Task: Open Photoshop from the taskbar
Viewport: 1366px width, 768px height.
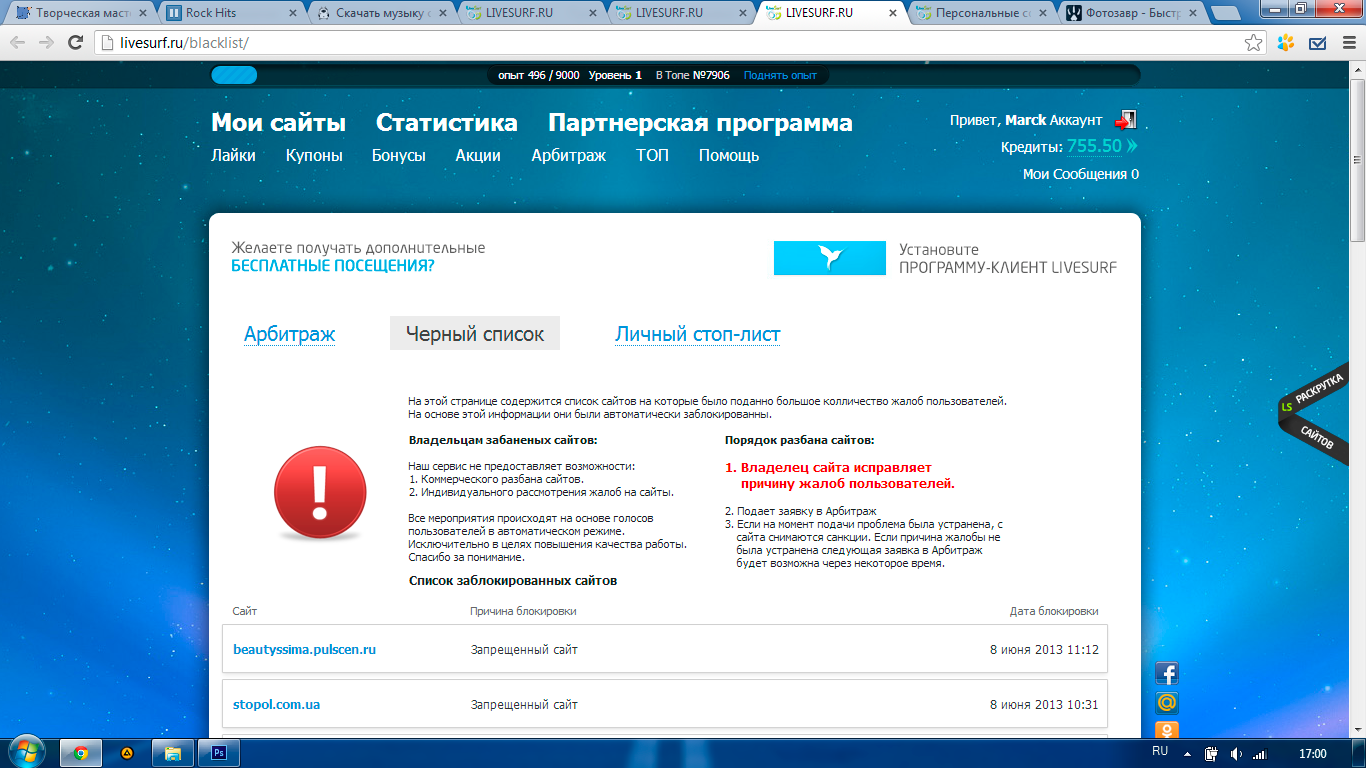Action: click(218, 753)
